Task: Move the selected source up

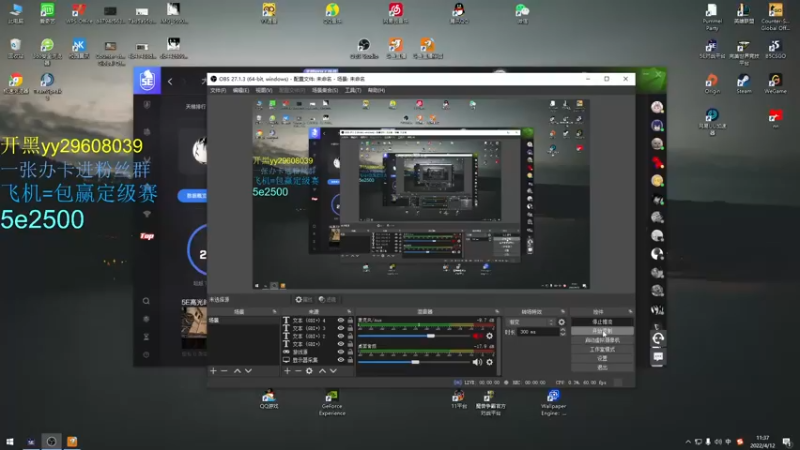Action: (322, 371)
